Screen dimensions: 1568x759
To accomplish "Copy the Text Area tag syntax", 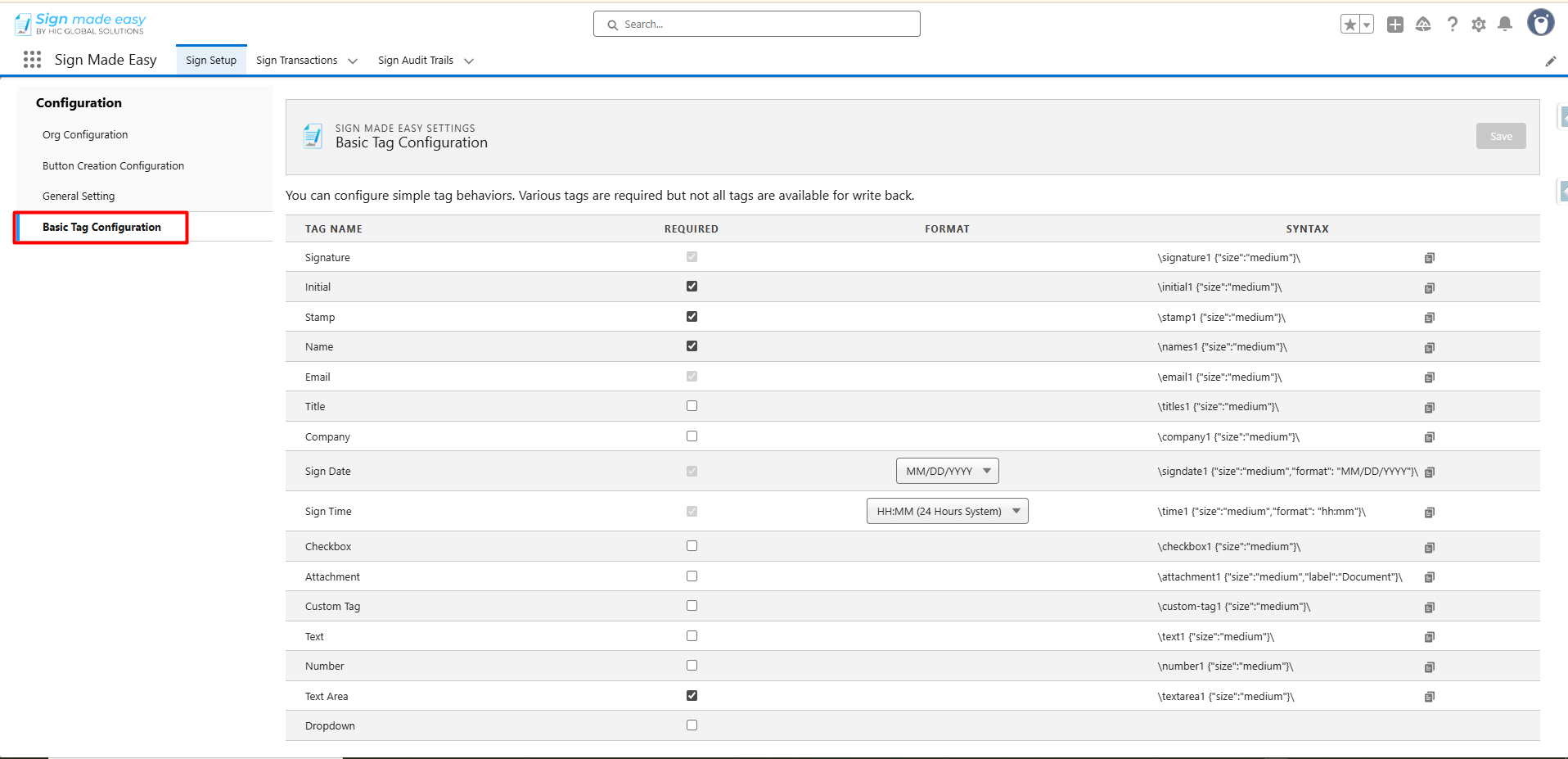I will pos(1429,697).
